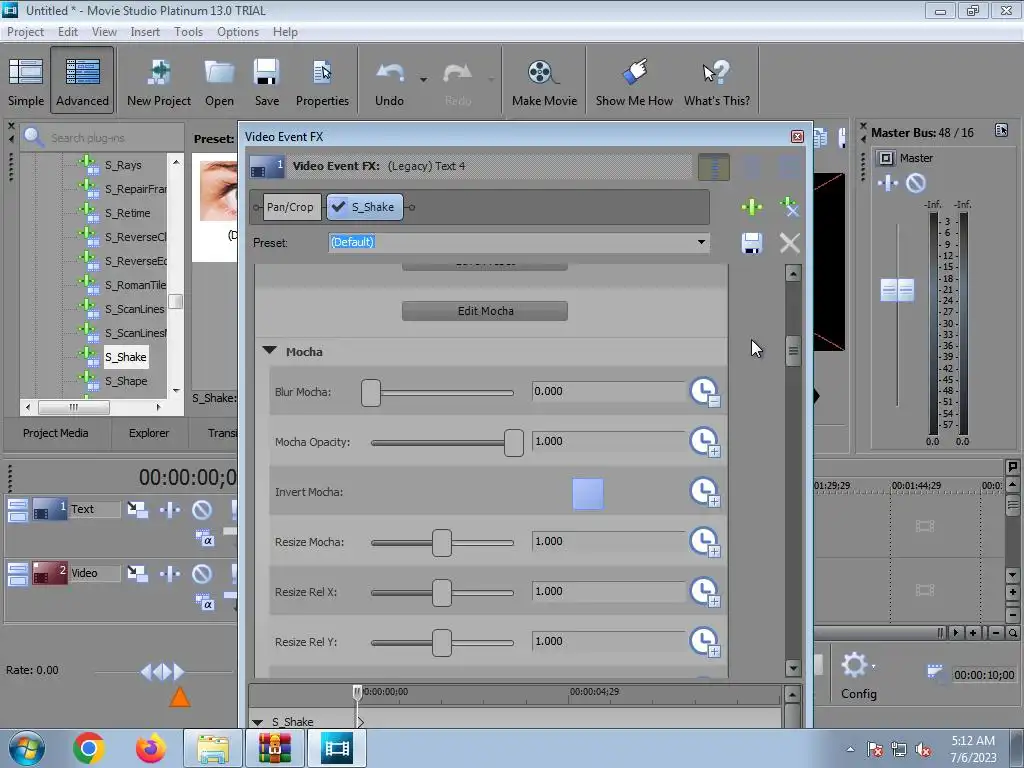Animate Blur Mocha clock icon
1024x768 pixels.
(x=705, y=392)
